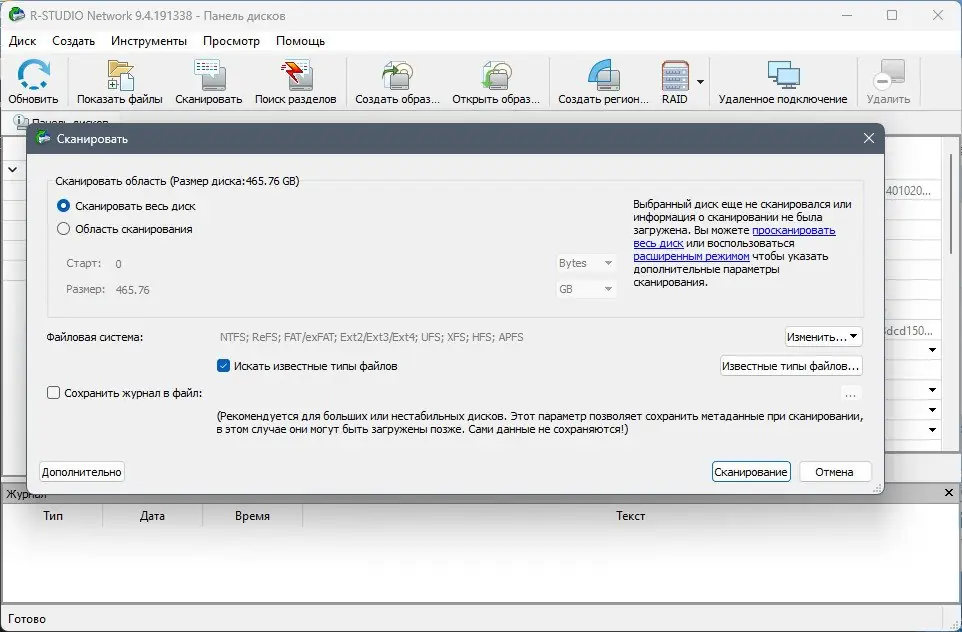Click the Время column header in the journal
Viewport: 962px width, 632px height.
252,516
